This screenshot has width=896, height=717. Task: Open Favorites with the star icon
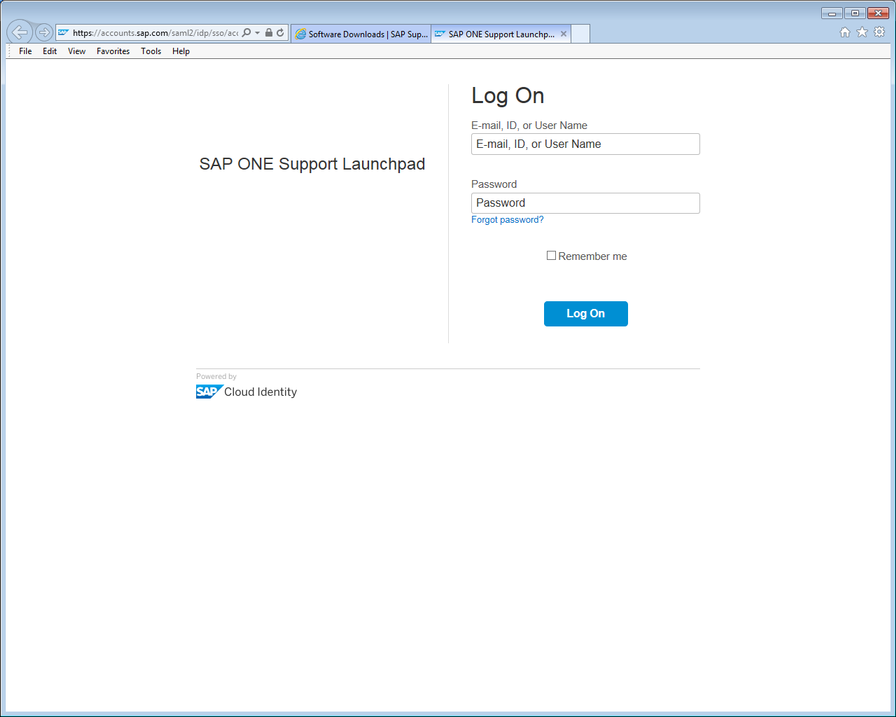coord(861,32)
